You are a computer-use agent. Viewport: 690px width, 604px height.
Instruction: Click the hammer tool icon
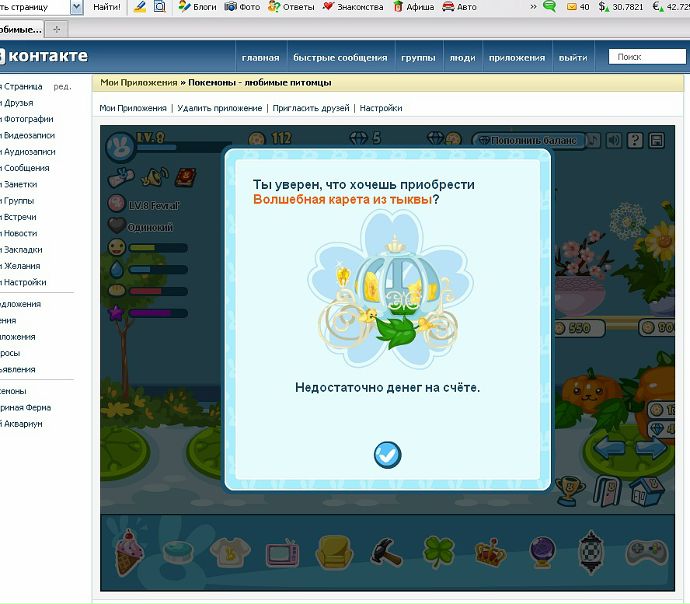pos(386,551)
